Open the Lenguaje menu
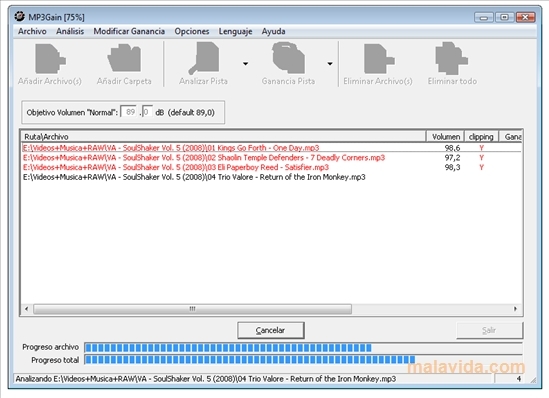 pos(235,32)
